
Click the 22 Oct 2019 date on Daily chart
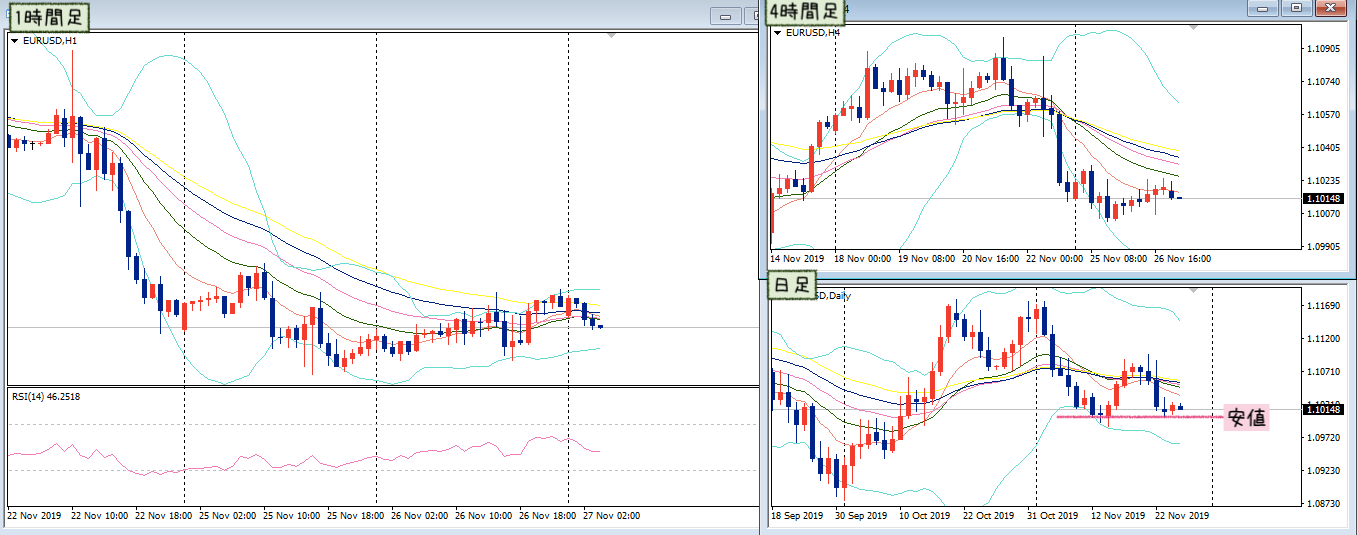point(989,516)
